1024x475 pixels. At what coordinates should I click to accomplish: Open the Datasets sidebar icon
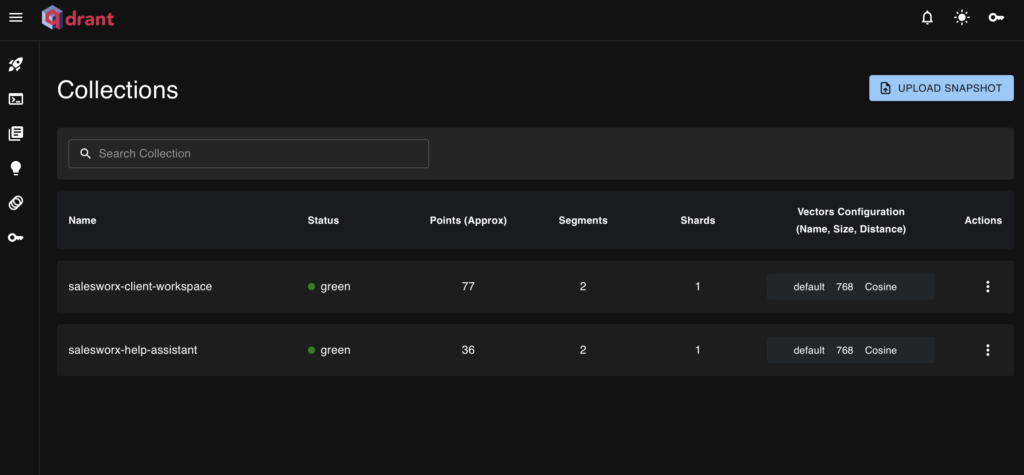point(16,202)
